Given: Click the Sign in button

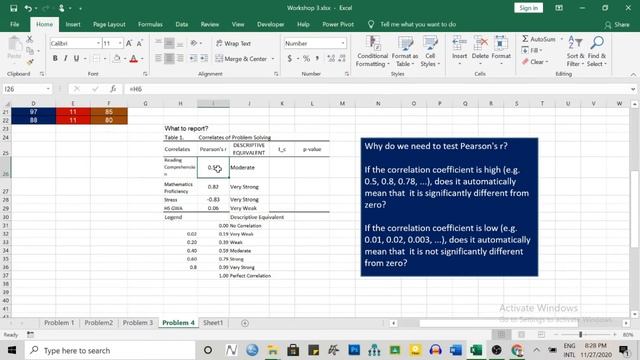Looking at the screenshot, I should (x=529, y=8).
